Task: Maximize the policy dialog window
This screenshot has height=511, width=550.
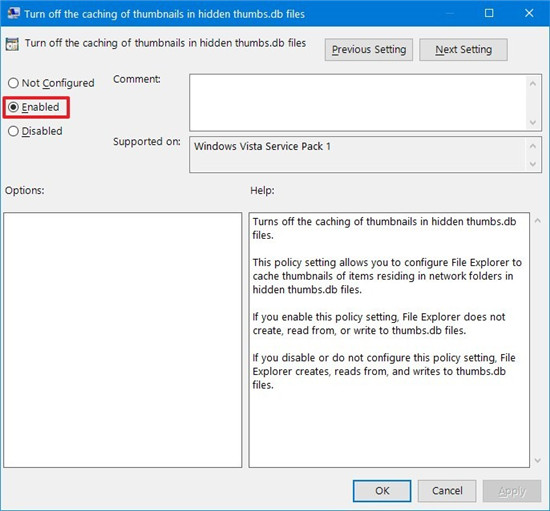Action: pyautogui.click(x=489, y=13)
